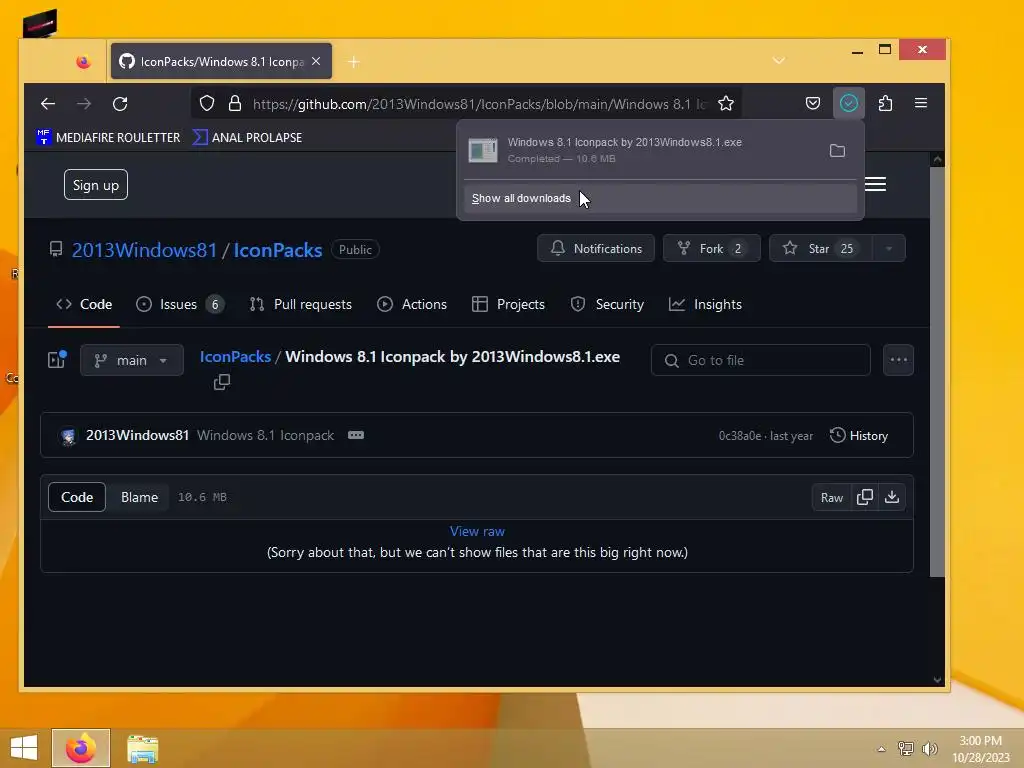
Task: Go to the Actions tab
Action: (412, 304)
